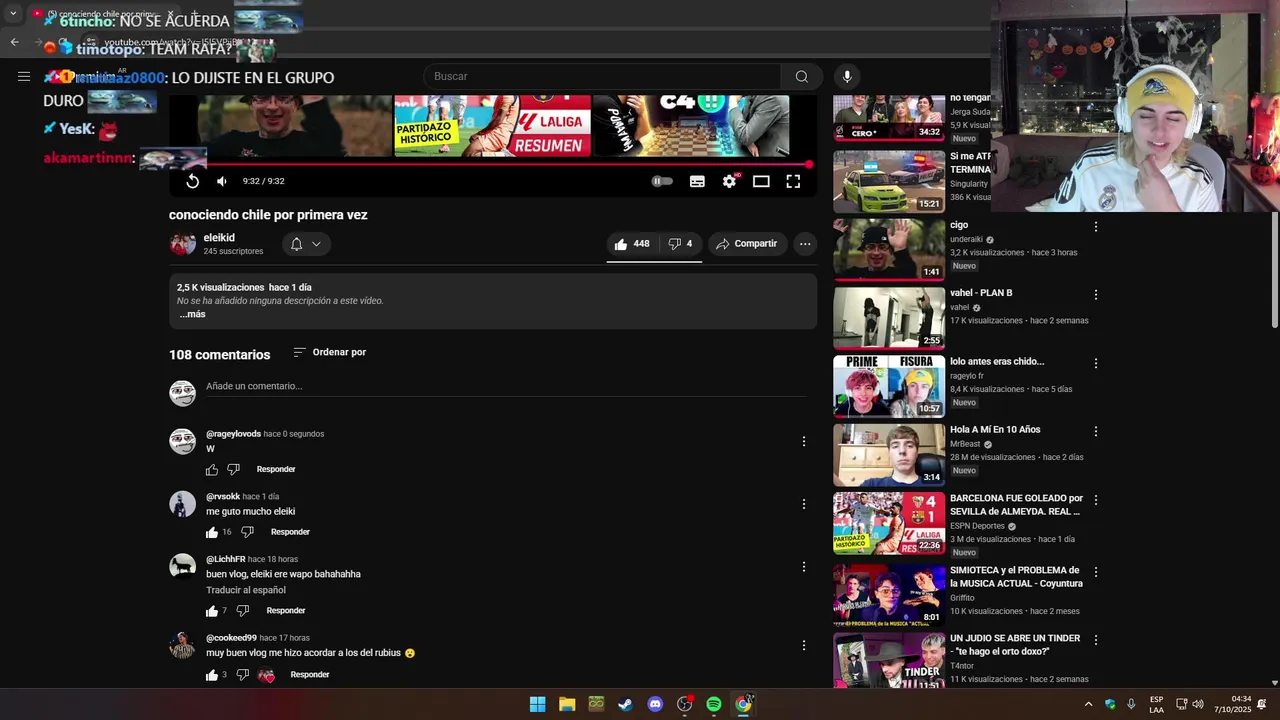Enter fullscreen with the fullscreen icon
Viewport: 1280px width, 720px height.
[x=793, y=181]
